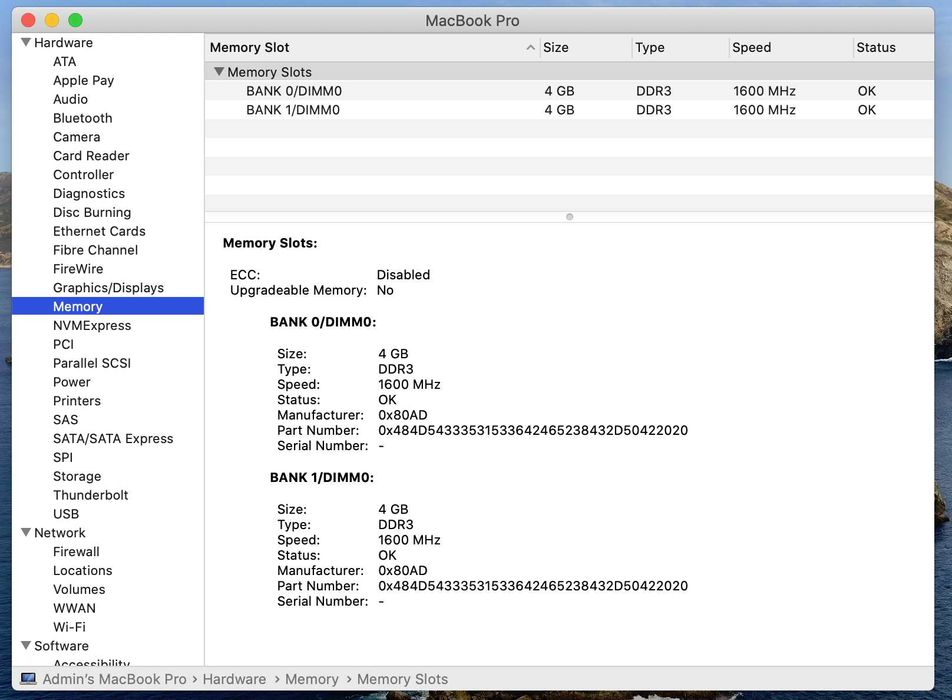Screen dimensions: 952x700
Task: Click Memory in the path bar
Action: tap(311, 679)
